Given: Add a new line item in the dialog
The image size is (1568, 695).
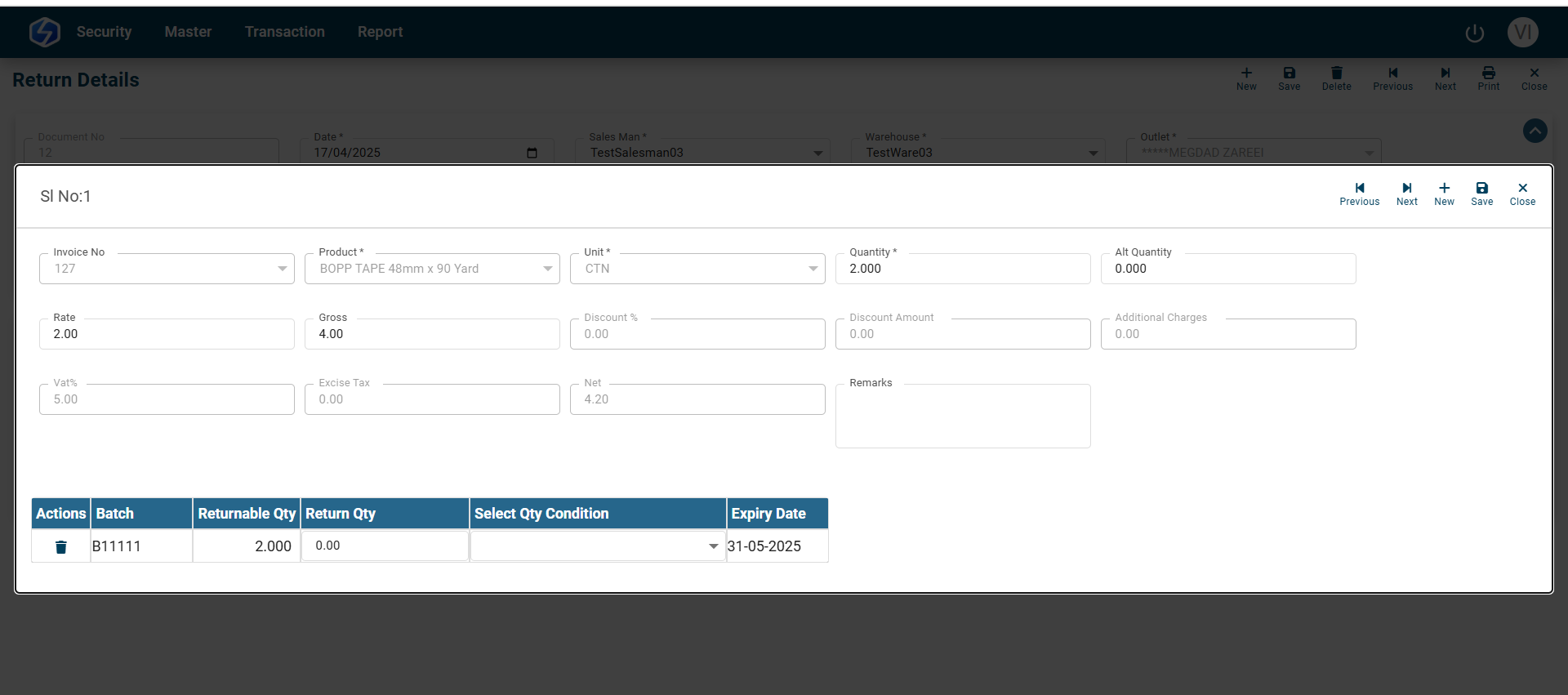Looking at the screenshot, I should pyautogui.click(x=1444, y=193).
